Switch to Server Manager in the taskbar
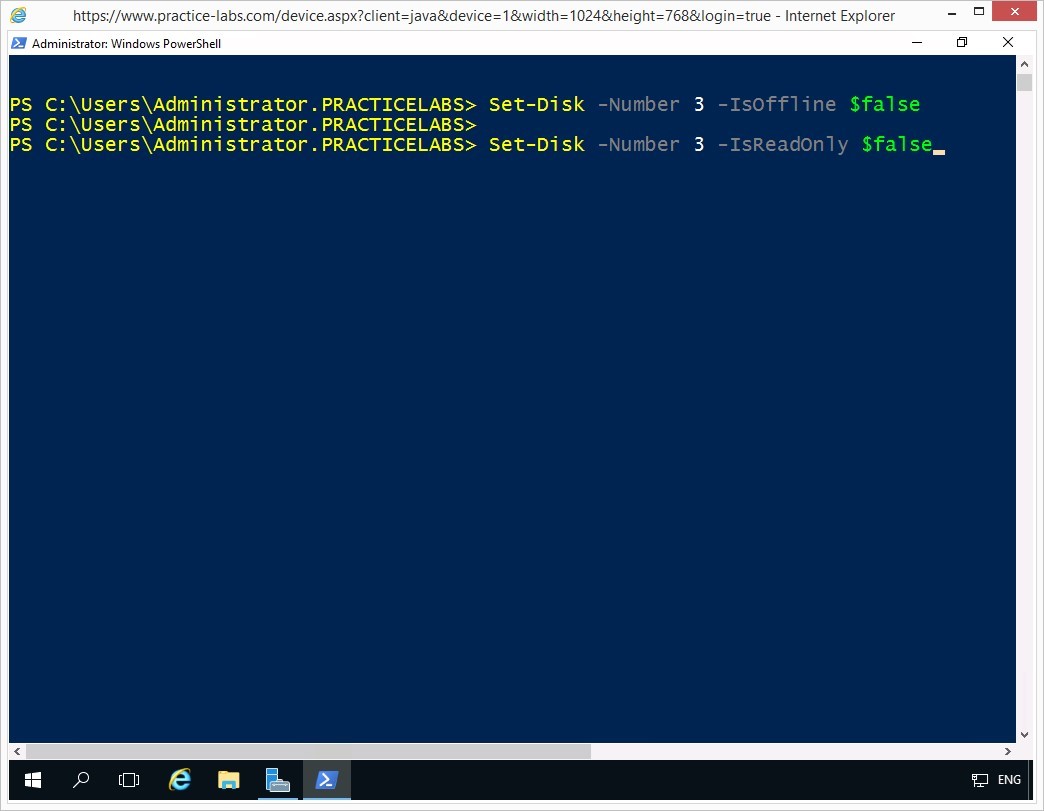 click(x=278, y=779)
